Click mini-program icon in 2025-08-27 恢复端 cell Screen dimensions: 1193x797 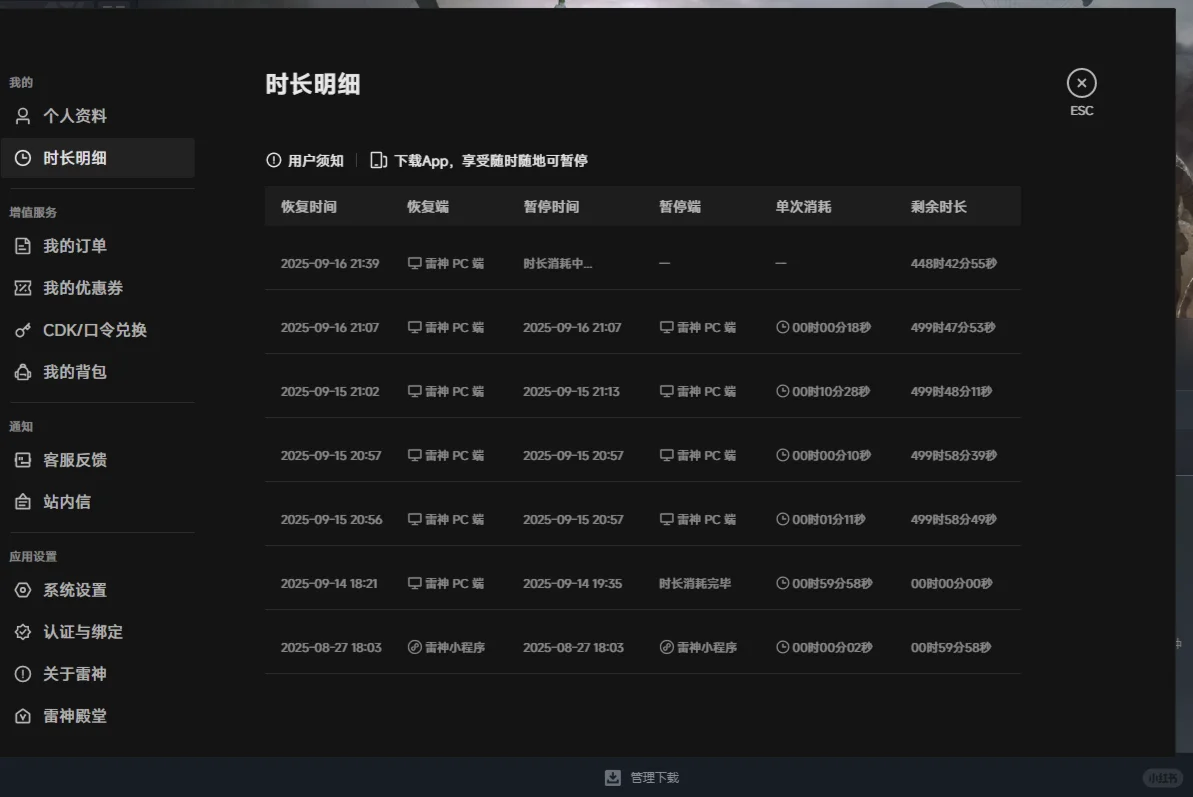[x=415, y=647]
